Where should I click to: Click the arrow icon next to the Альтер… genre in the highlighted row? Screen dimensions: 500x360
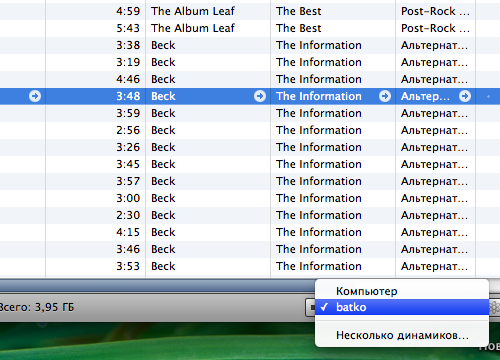[465, 96]
